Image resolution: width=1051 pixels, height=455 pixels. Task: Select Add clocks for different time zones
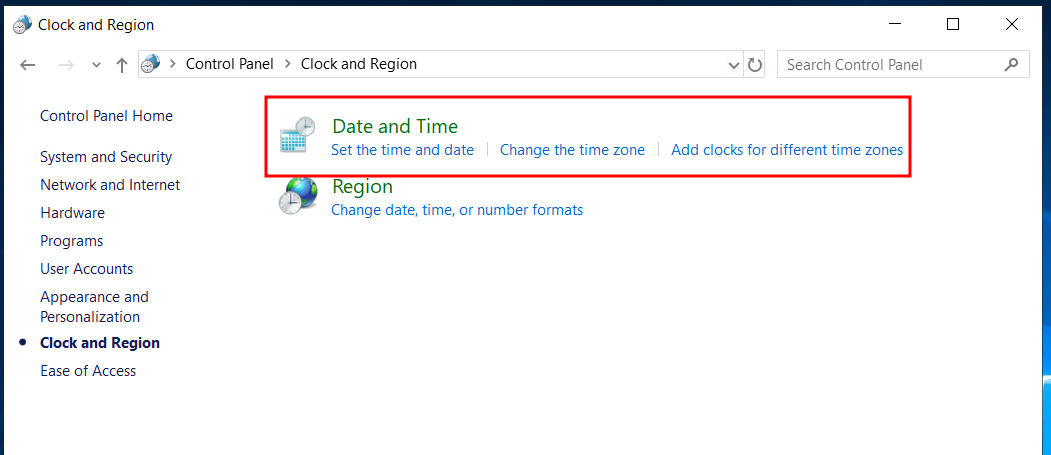click(787, 149)
